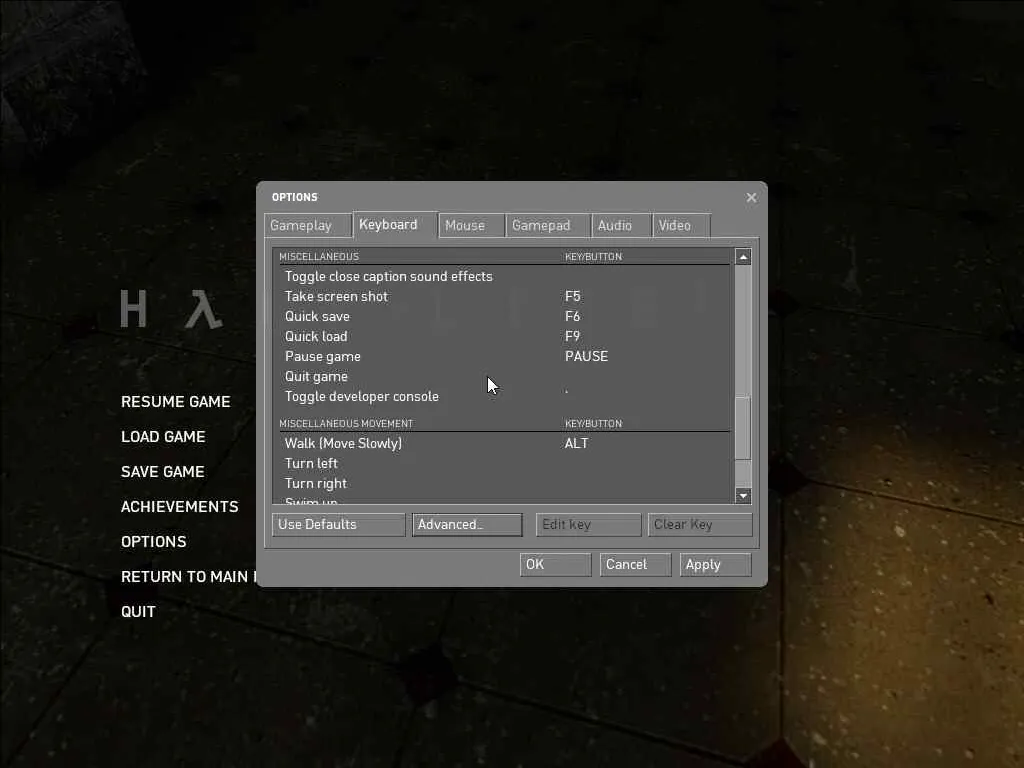This screenshot has width=1024, height=768.
Task: Click Use Defaults button
Action: (338, 524)
